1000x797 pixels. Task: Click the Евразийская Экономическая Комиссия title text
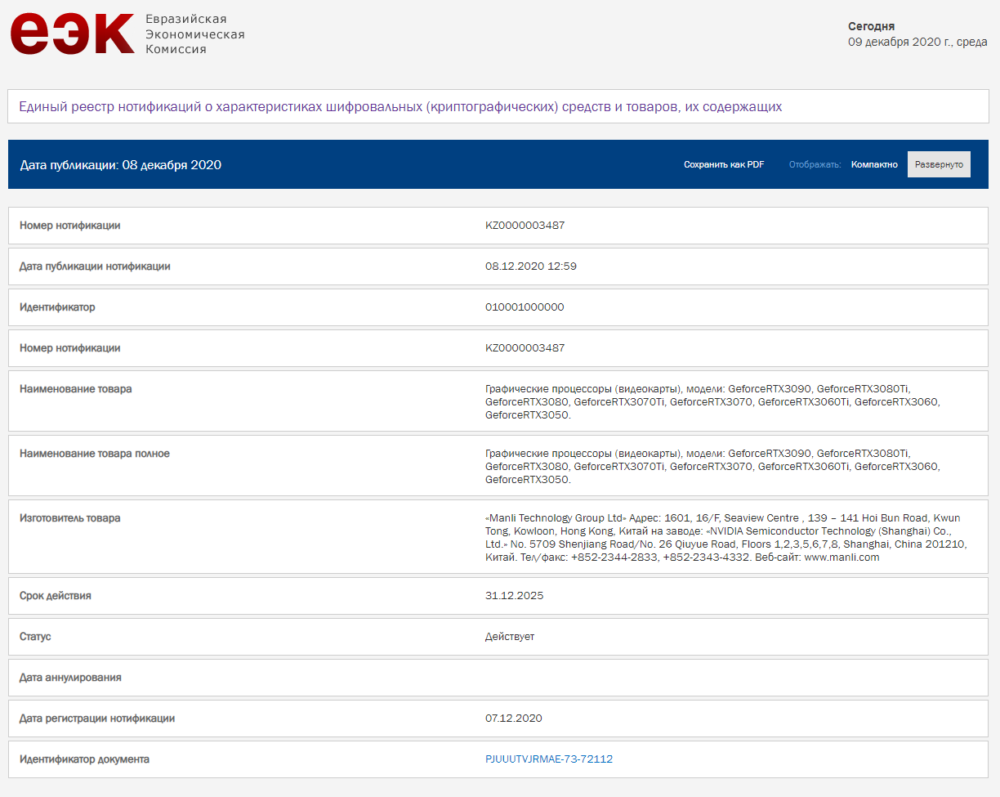(x=195, y=34)
